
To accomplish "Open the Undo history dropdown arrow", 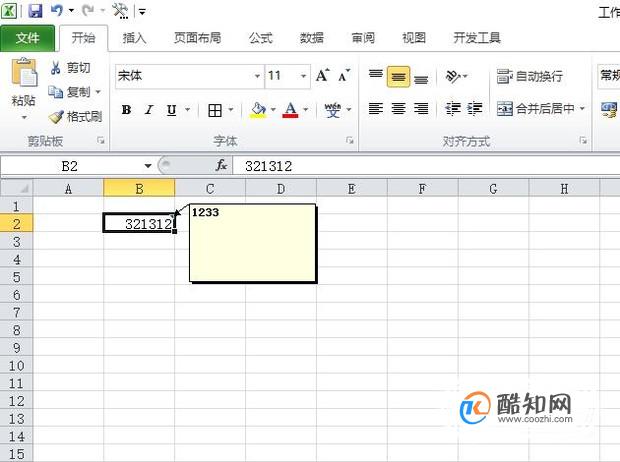I will click(x=71, y=11).
